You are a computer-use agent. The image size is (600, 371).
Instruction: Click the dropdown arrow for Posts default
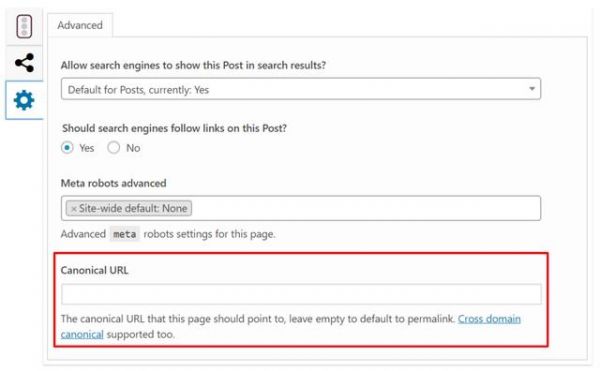point(532,89)
